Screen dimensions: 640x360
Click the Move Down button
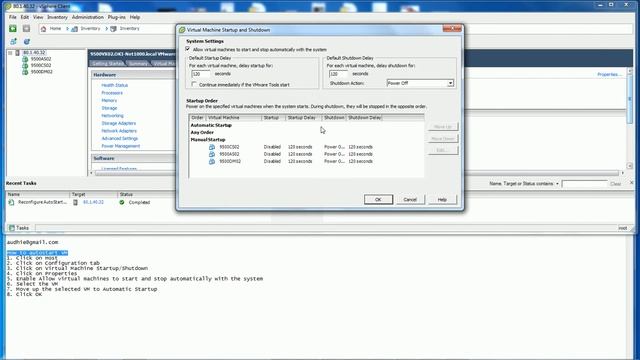coord(443,139)
